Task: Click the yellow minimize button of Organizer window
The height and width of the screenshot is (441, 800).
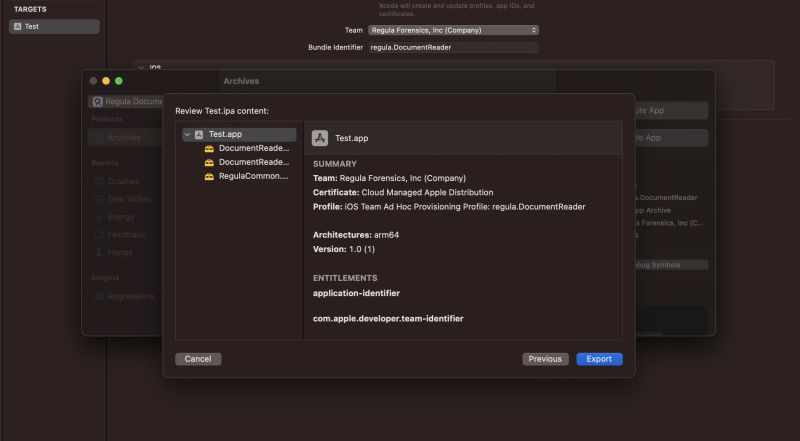Action: (106, 81)
